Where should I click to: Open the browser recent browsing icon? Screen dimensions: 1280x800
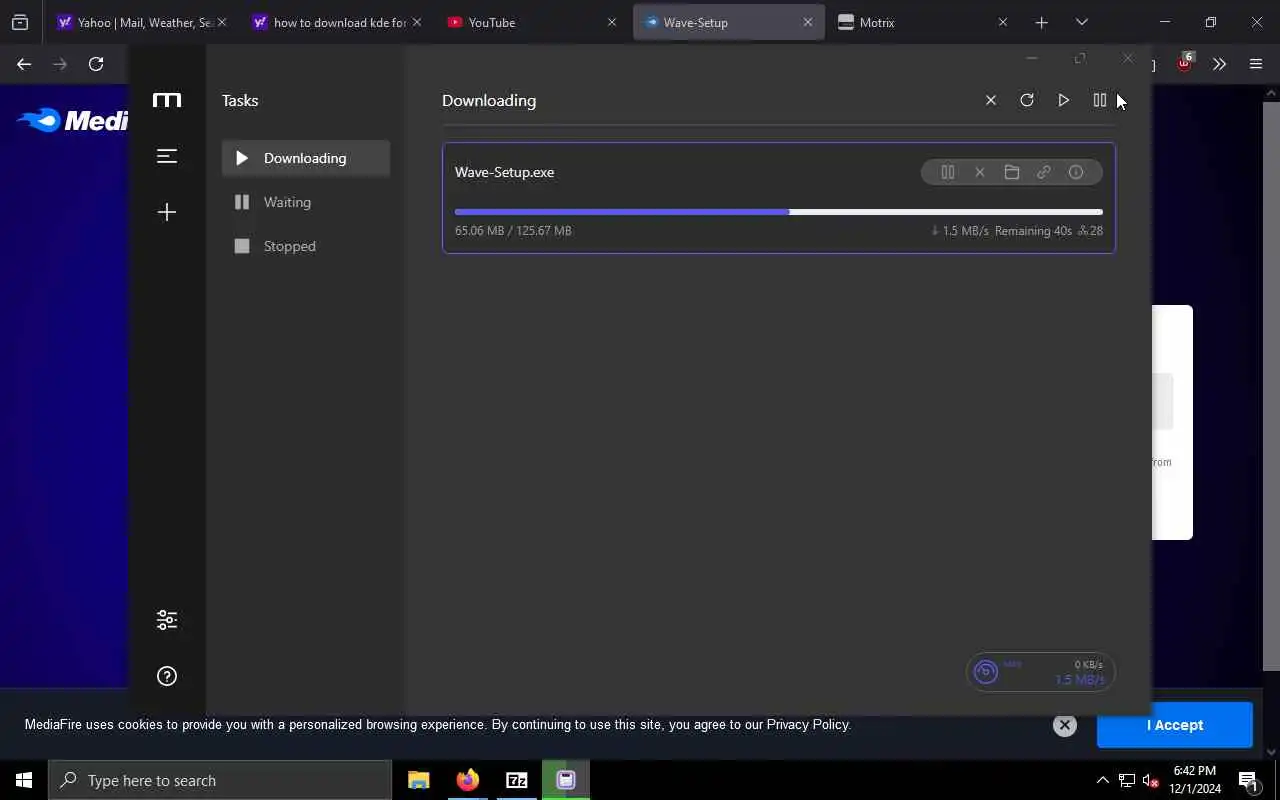coord(20,22)
